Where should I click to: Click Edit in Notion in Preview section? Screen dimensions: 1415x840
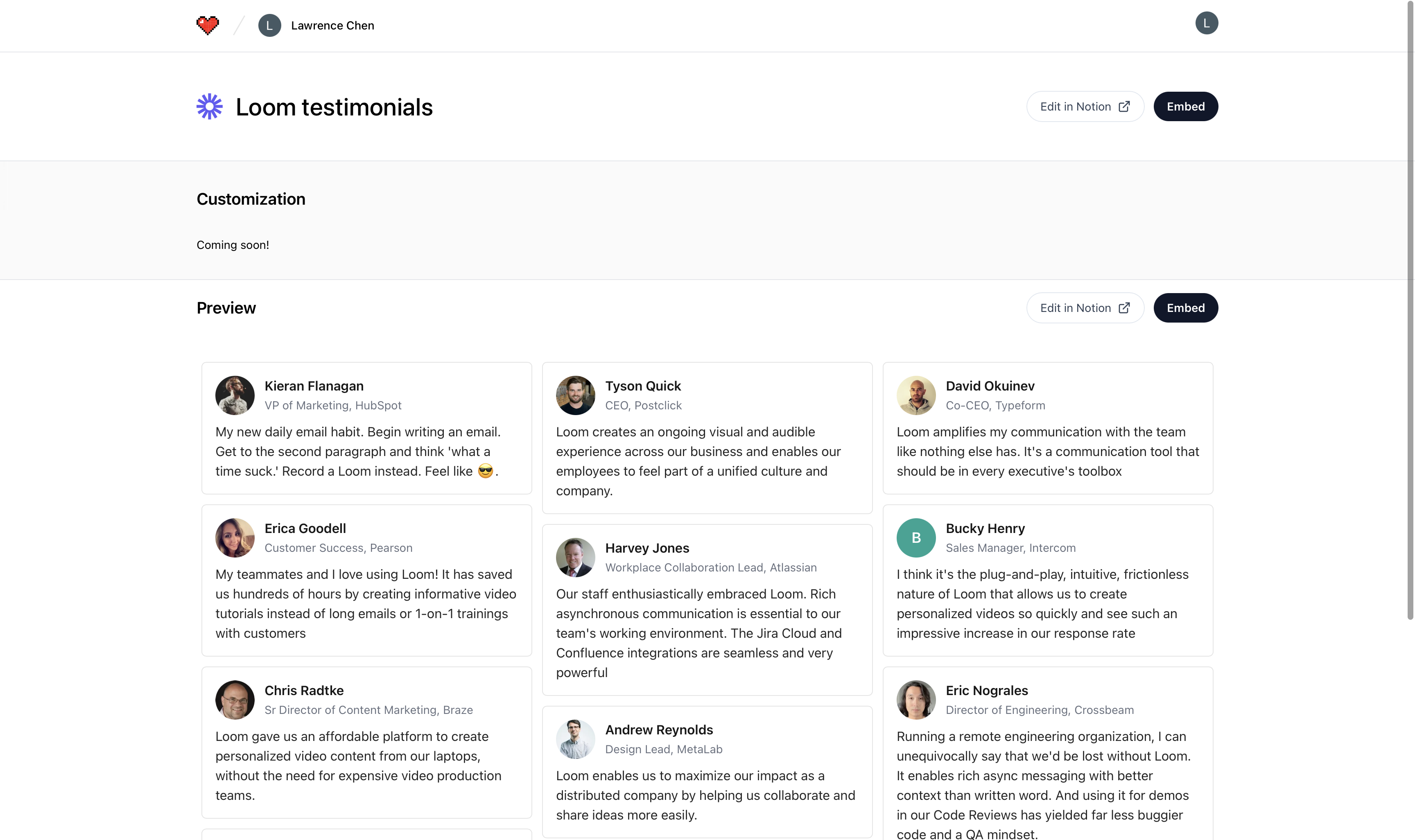(x=1085, y=308)
